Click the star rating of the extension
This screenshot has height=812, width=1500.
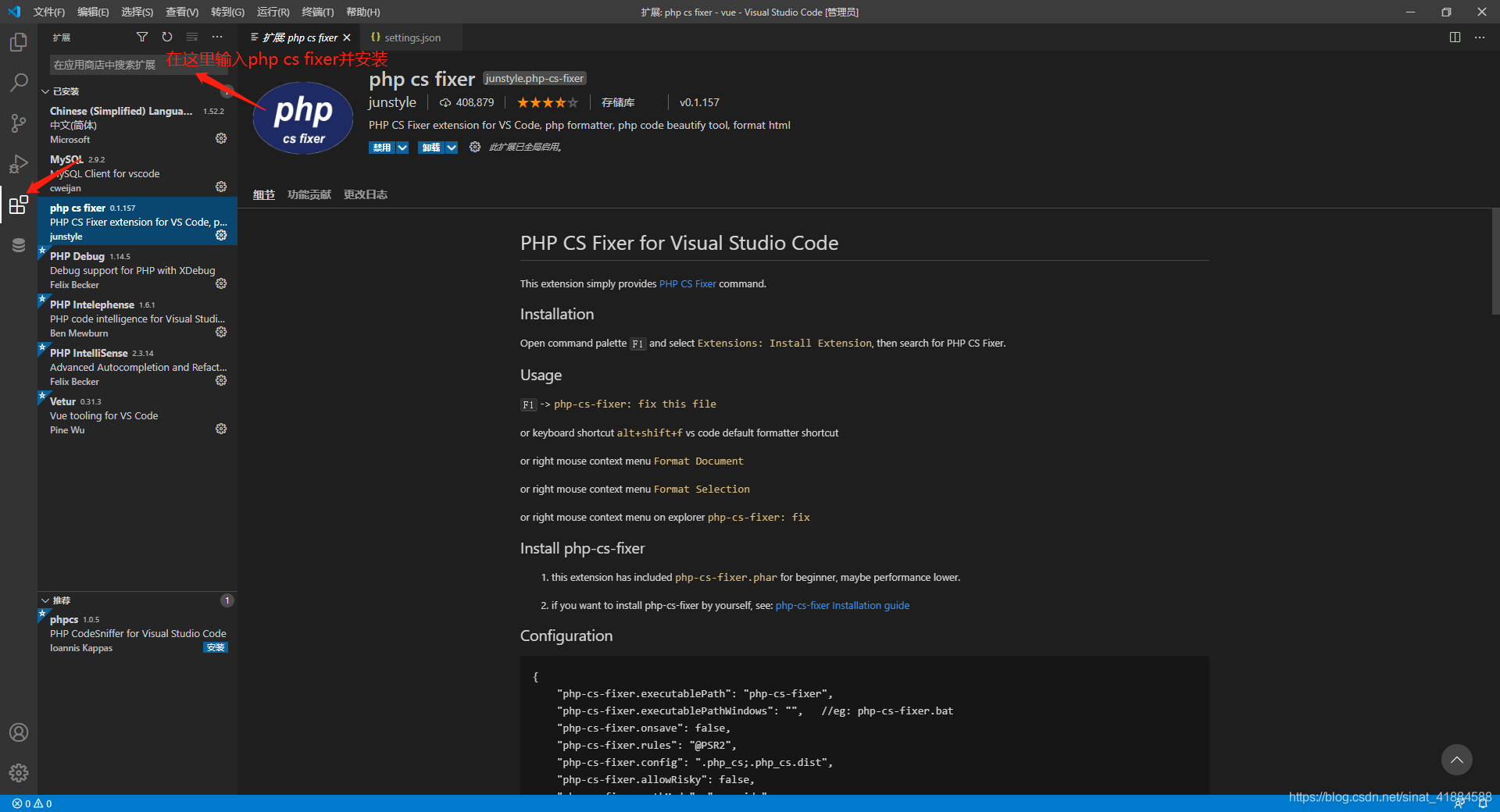(x=548, y=102)
